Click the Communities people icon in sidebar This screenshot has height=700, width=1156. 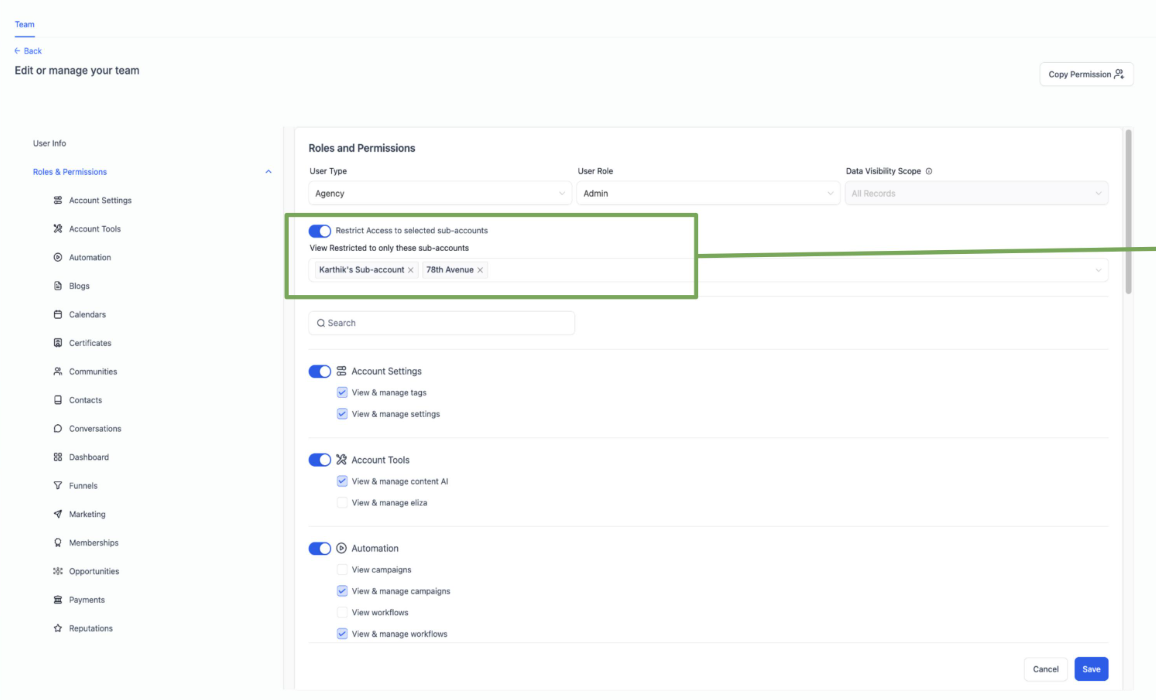[x=58, y=371]
